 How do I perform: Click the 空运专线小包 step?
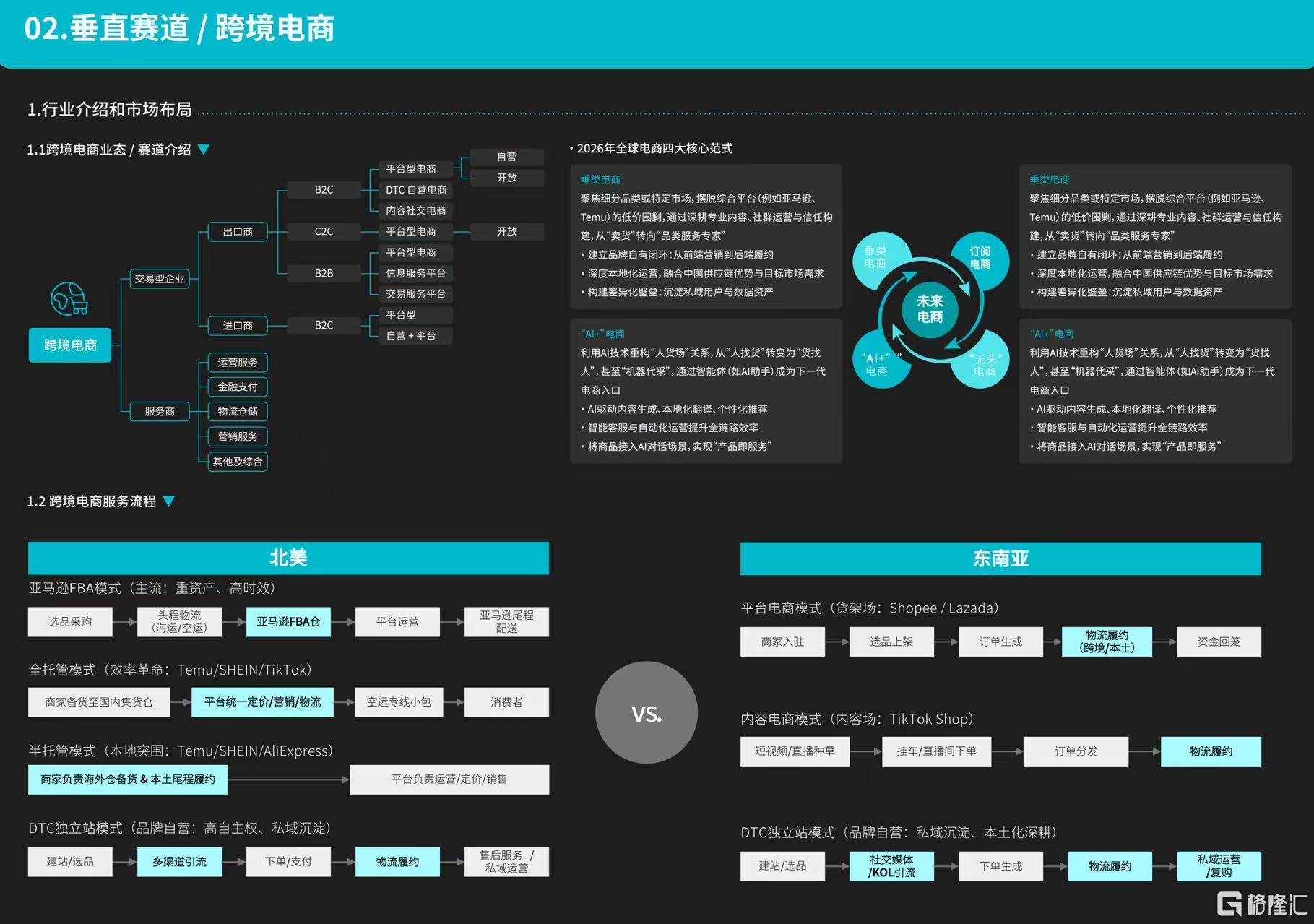click(397, 702)
